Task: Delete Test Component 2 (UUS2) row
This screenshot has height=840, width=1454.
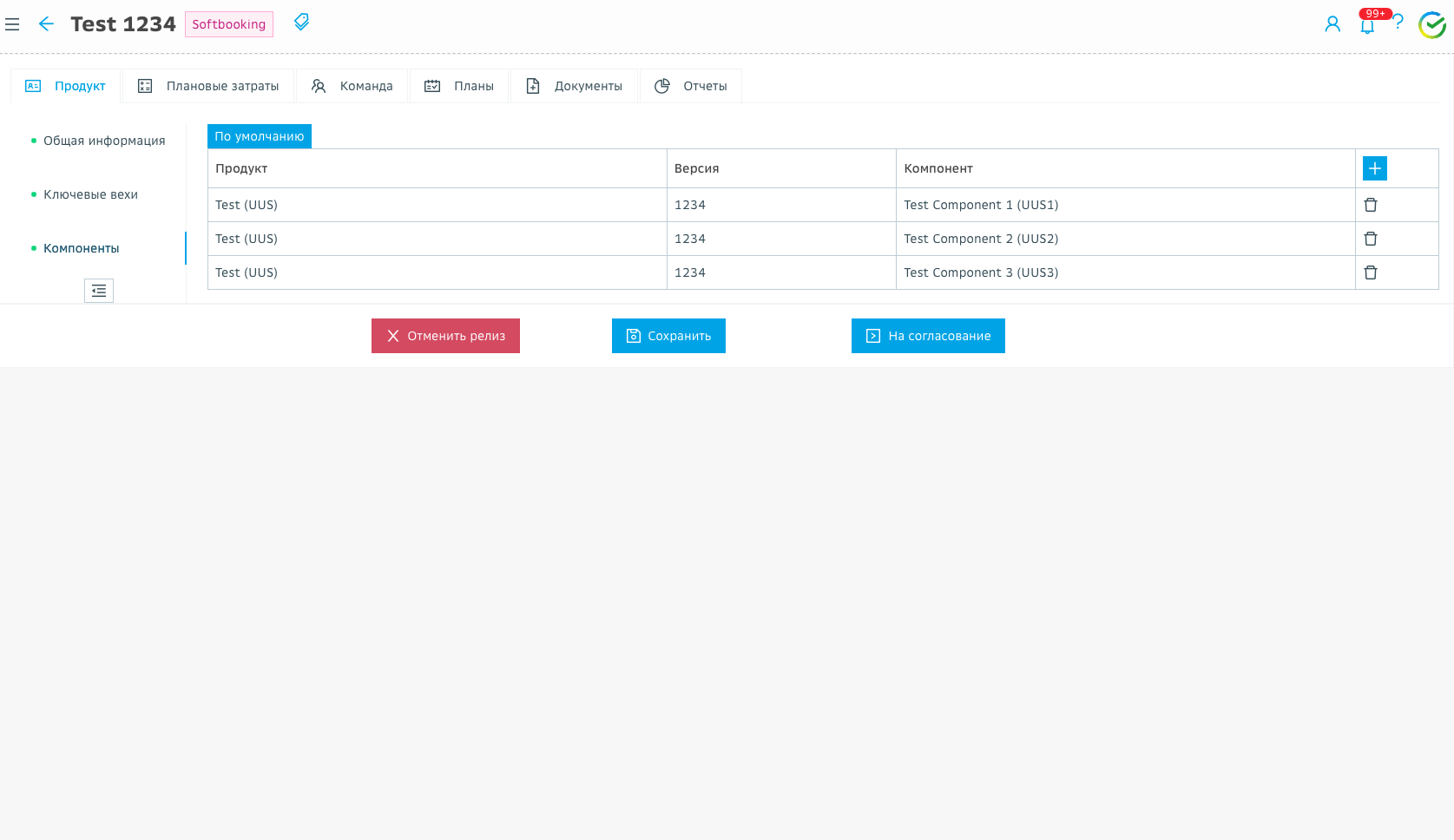Action: (1371, 239)
